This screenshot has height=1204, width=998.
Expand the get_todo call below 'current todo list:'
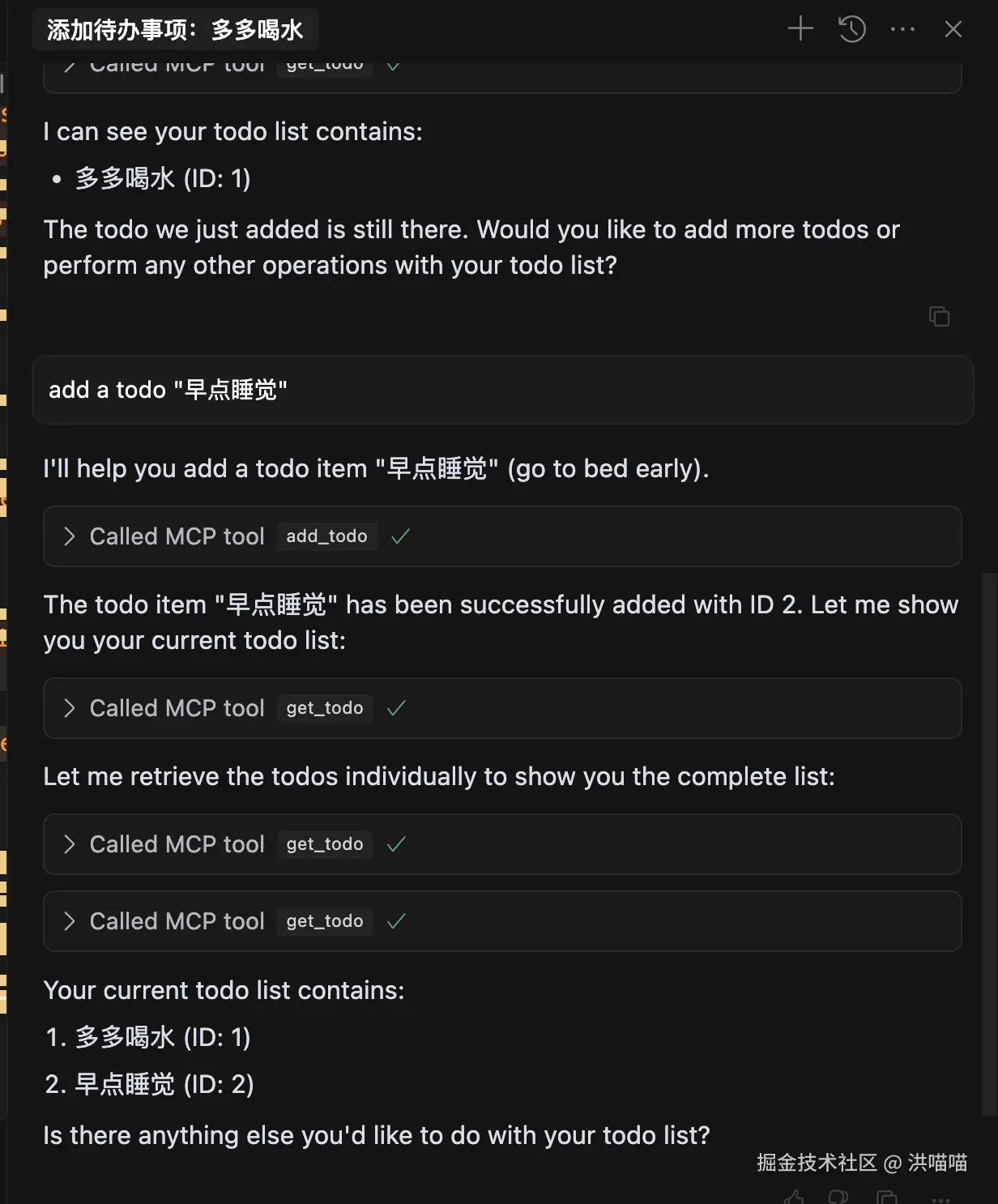click(70, 708)
